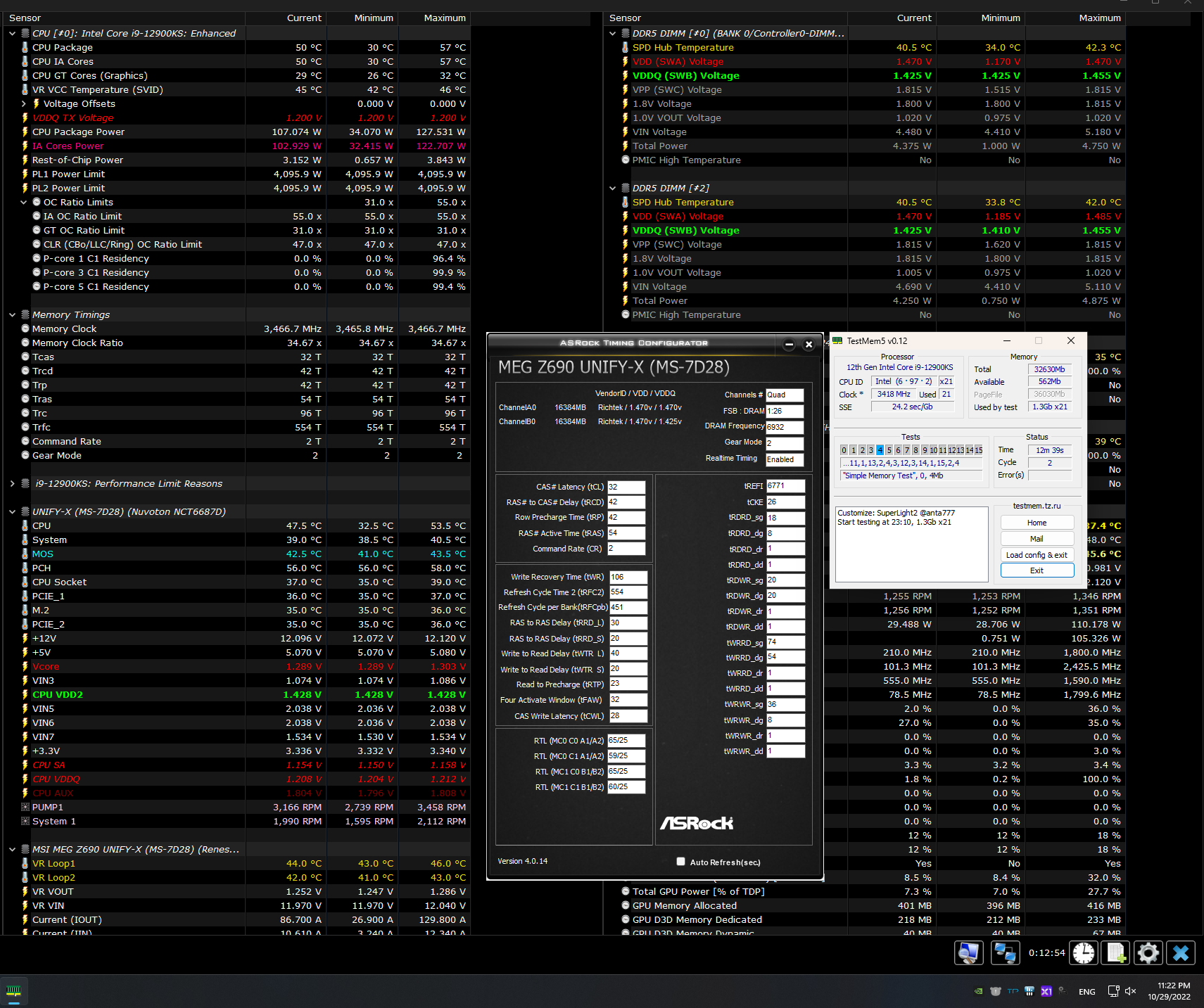Collapse the UNIFY-X Nuvoton NCT6687D group
1204x1008 pixels.
point(12,511)
